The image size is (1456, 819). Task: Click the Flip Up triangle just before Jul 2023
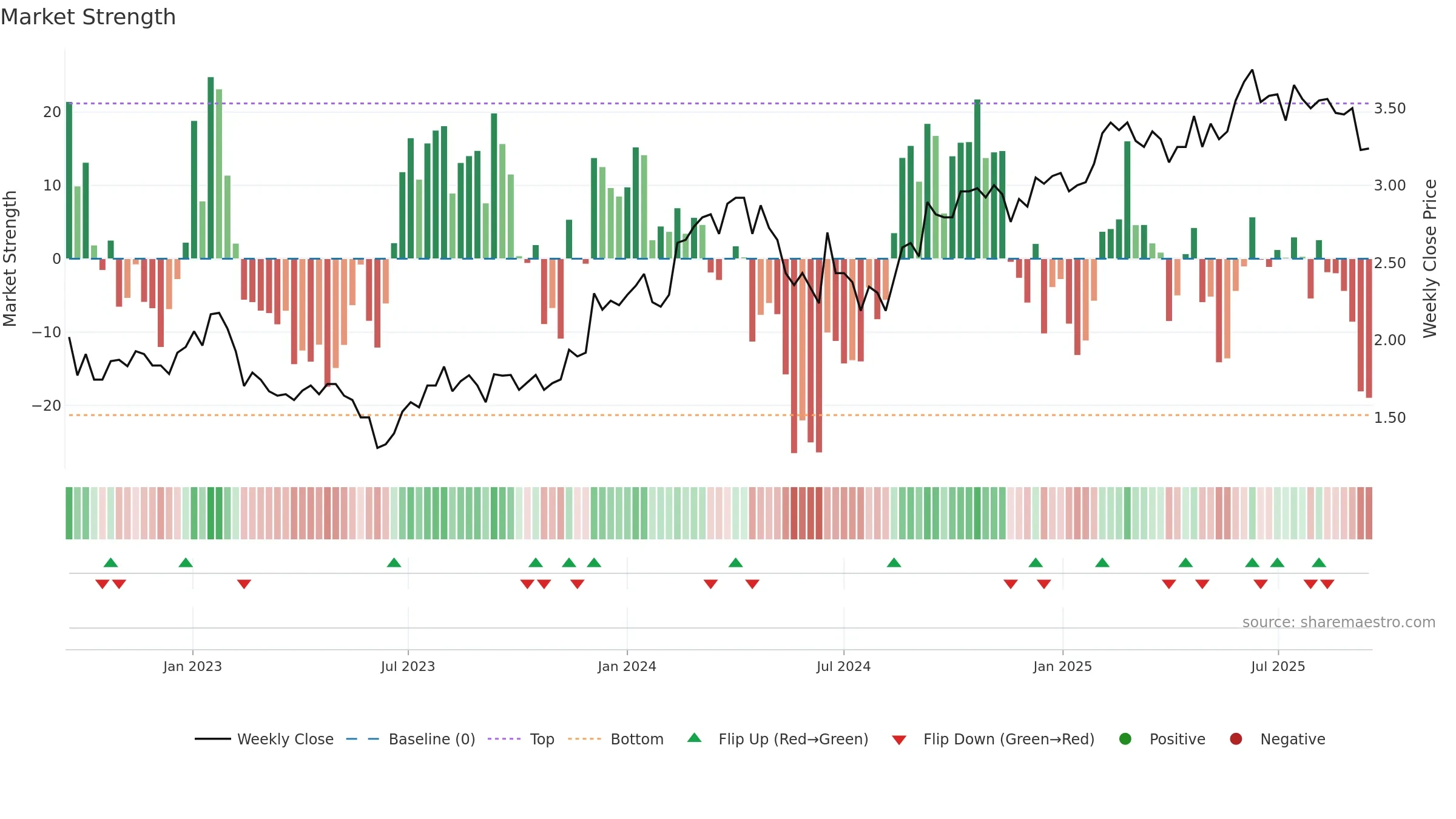point(394,562)
